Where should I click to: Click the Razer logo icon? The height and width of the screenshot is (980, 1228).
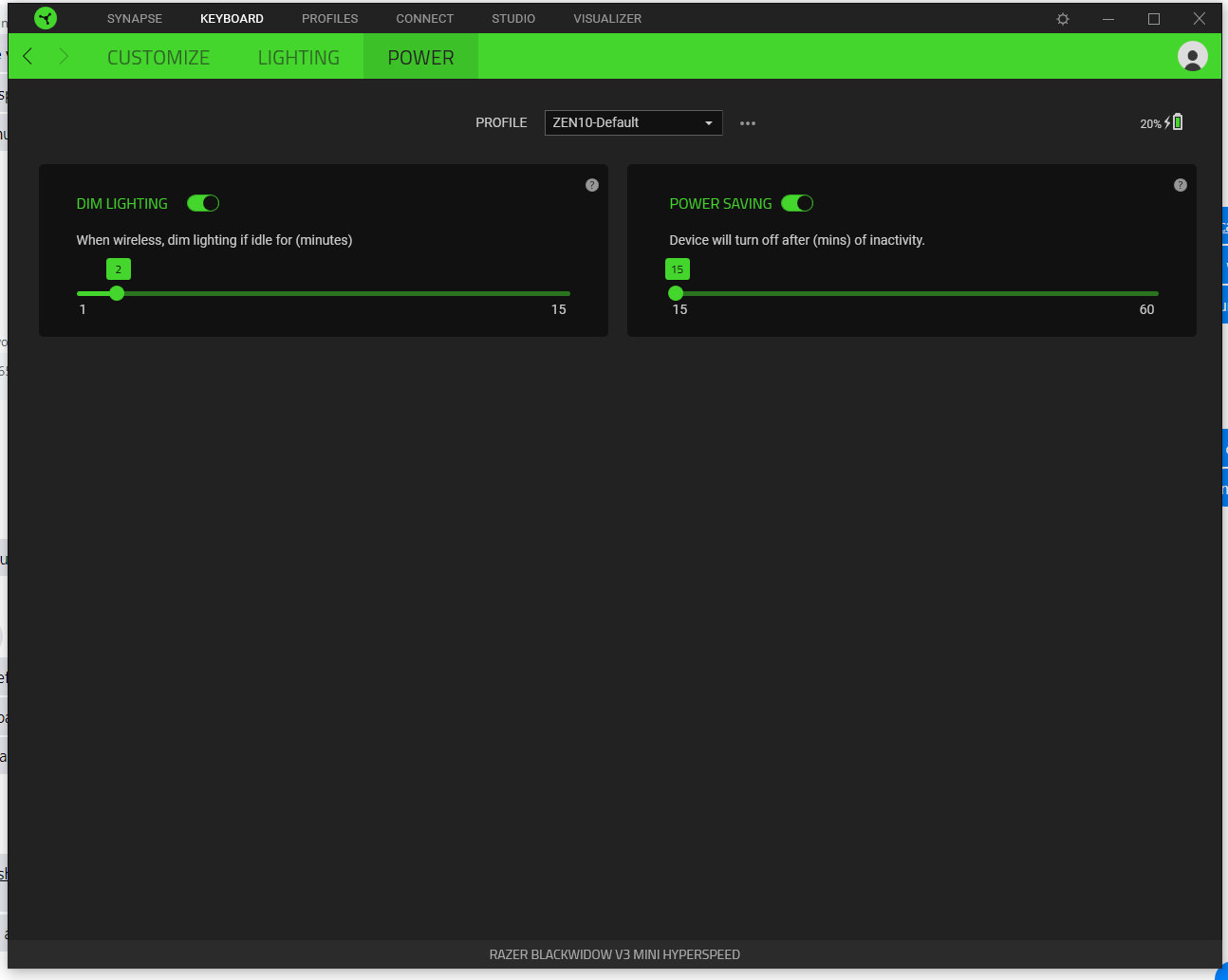[45, 18]
